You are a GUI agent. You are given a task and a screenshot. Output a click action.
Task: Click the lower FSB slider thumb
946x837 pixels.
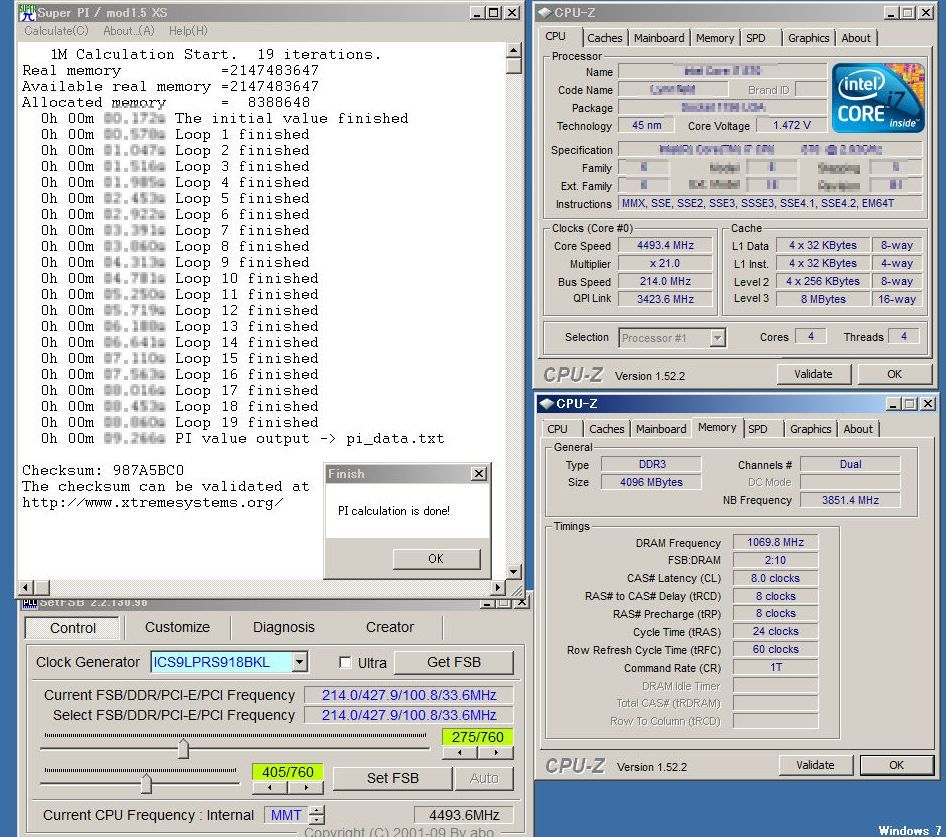click(146, 784)
